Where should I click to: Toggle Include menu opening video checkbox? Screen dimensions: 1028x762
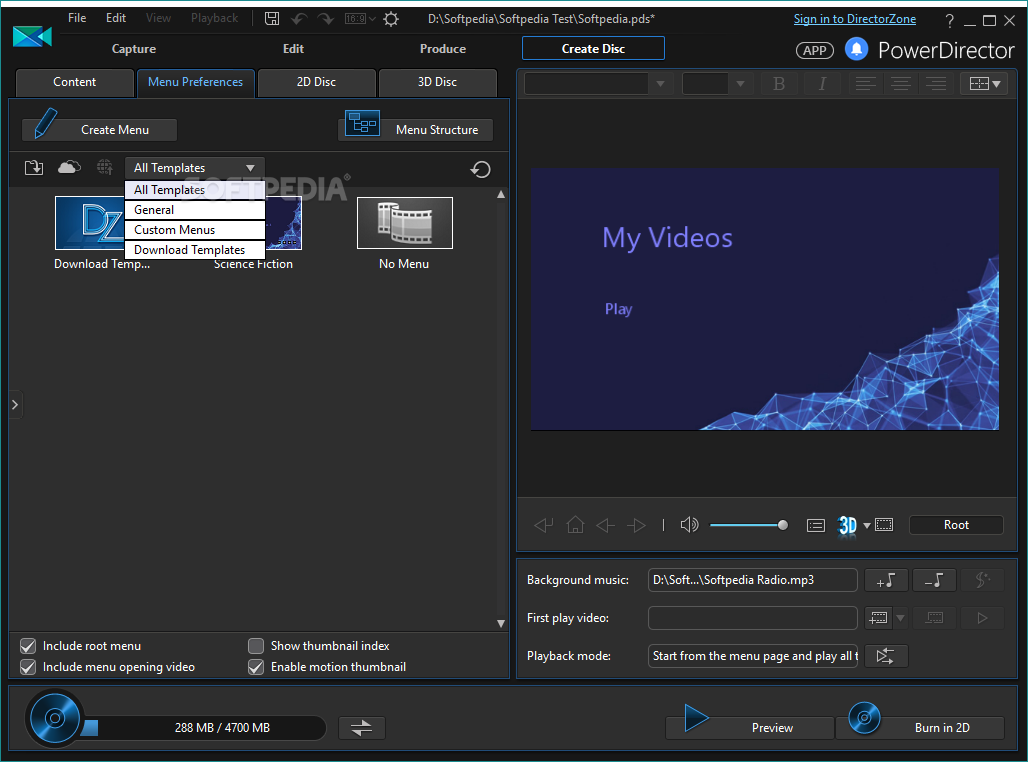coord(28,667)
